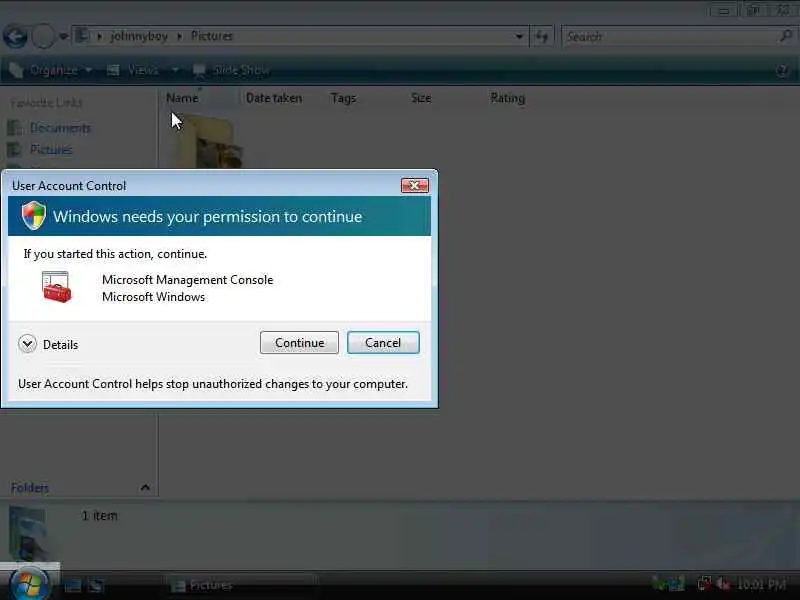Viewport: 800px width, 600px height.
Task: Sort by the Name column header
Action: (x=182, y=98)
